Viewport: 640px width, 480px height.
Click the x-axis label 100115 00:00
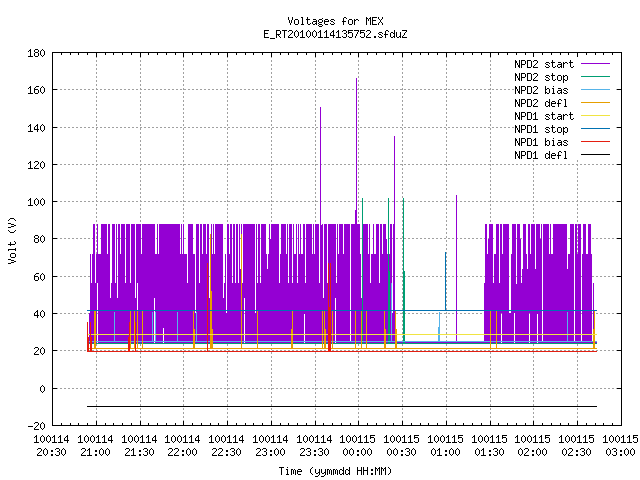[x=358, y=446]
